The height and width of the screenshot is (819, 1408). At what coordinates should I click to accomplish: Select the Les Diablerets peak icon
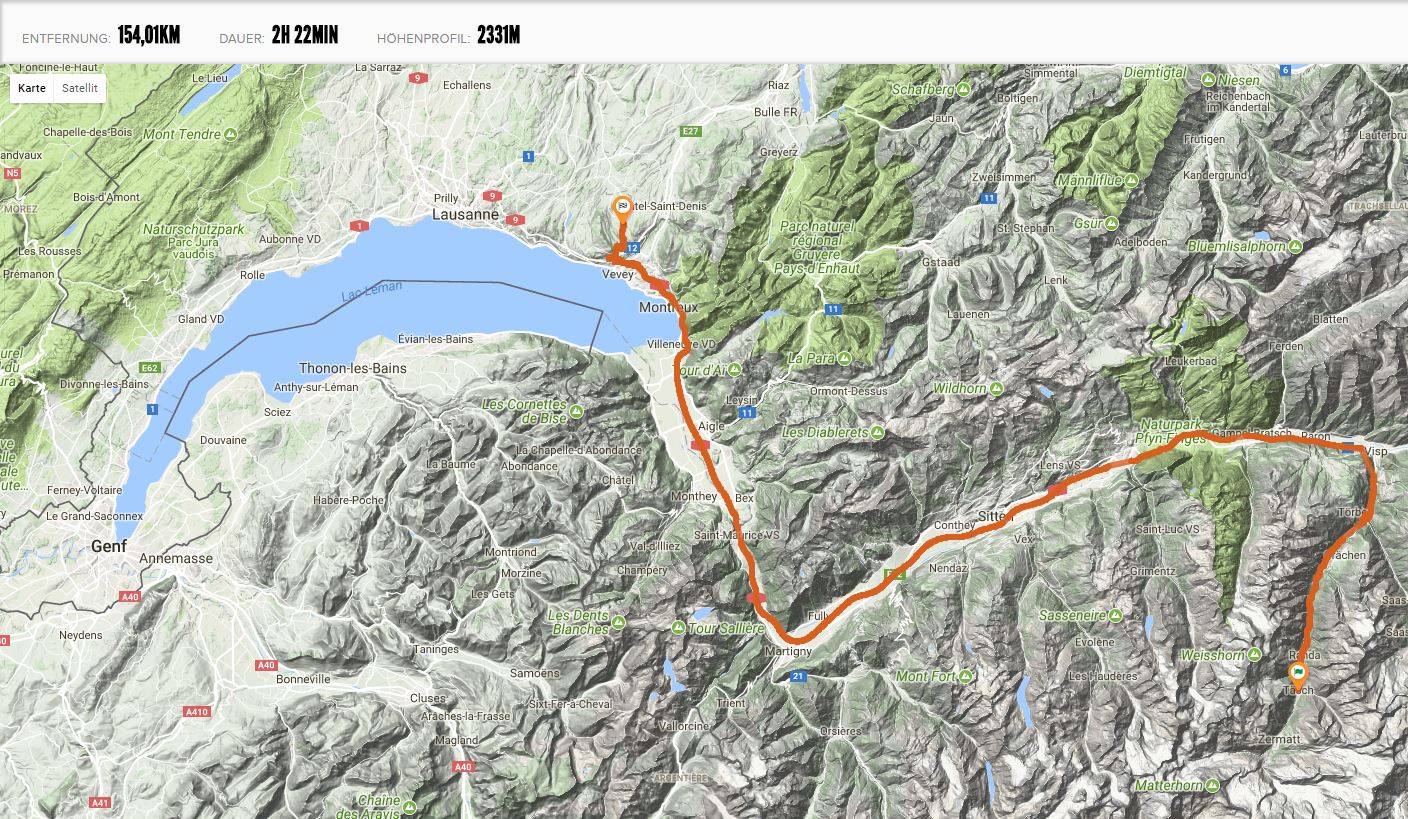[x=877, y=432]
